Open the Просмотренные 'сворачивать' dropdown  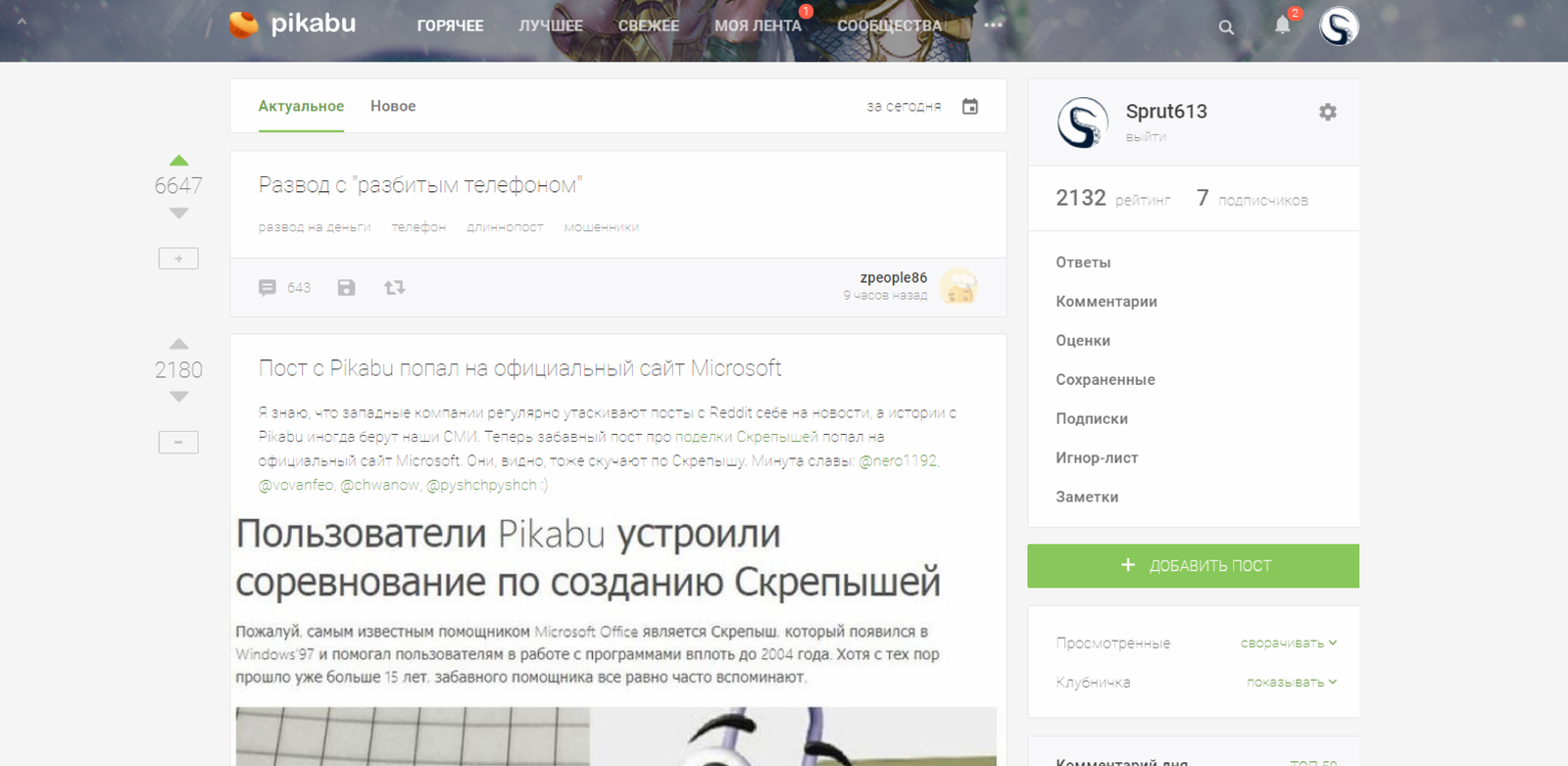(x=1289, y=643)
